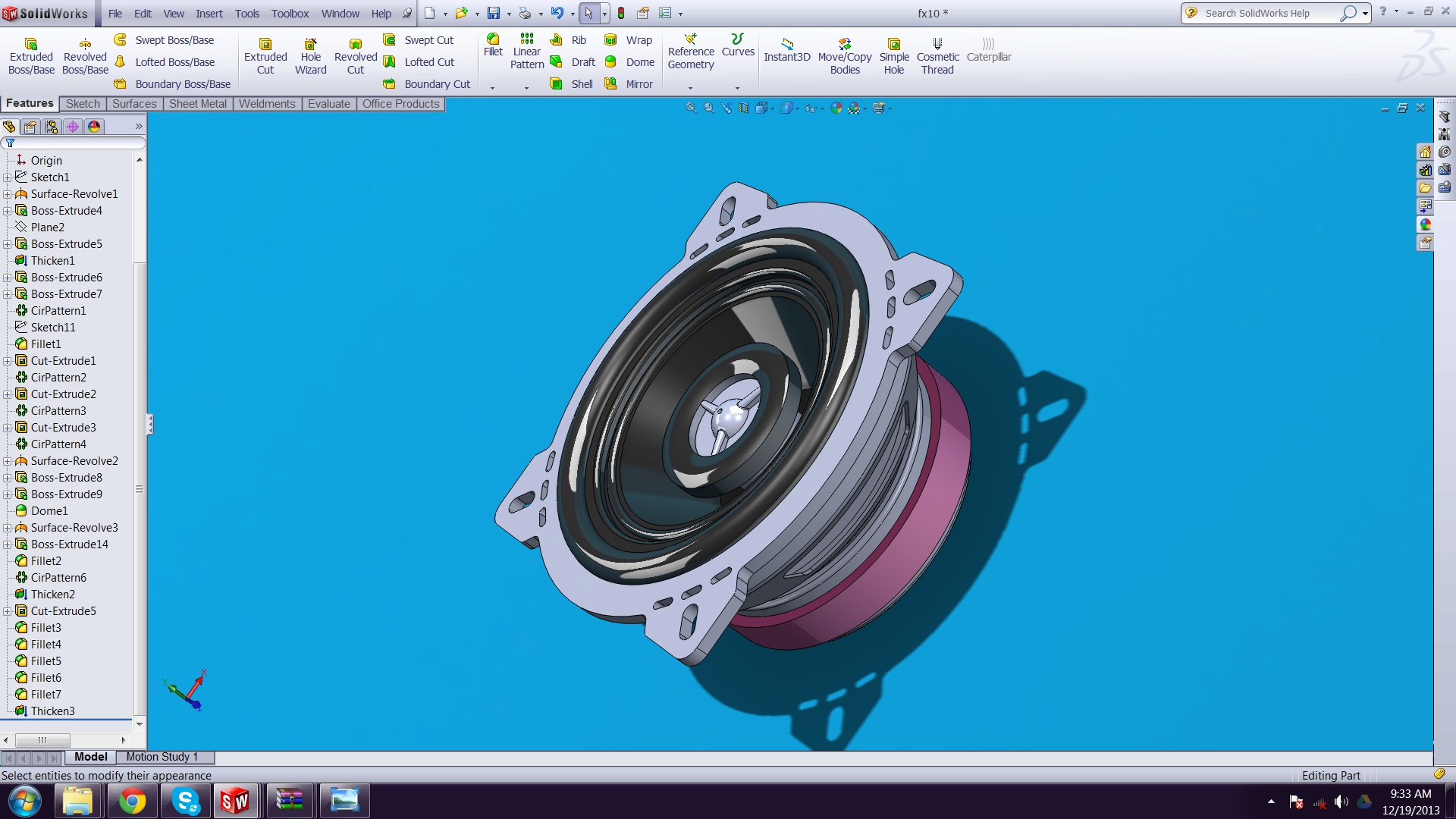1456x819 pixels.
Task: Click the Lofted Boss/Base tool
Action: click(x=164, y=62)
